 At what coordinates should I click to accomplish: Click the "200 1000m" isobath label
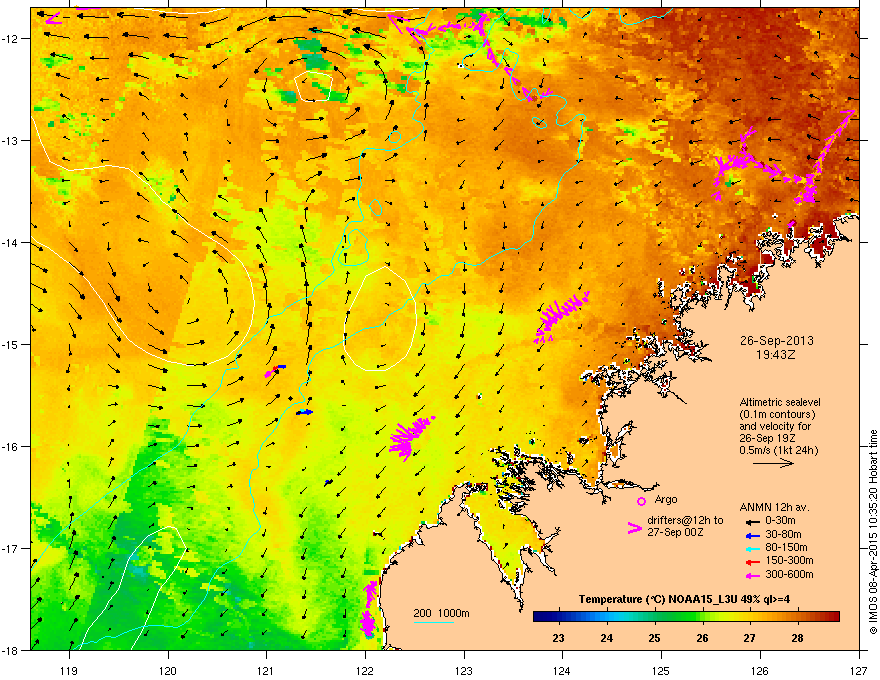click(x=441, y=613)
